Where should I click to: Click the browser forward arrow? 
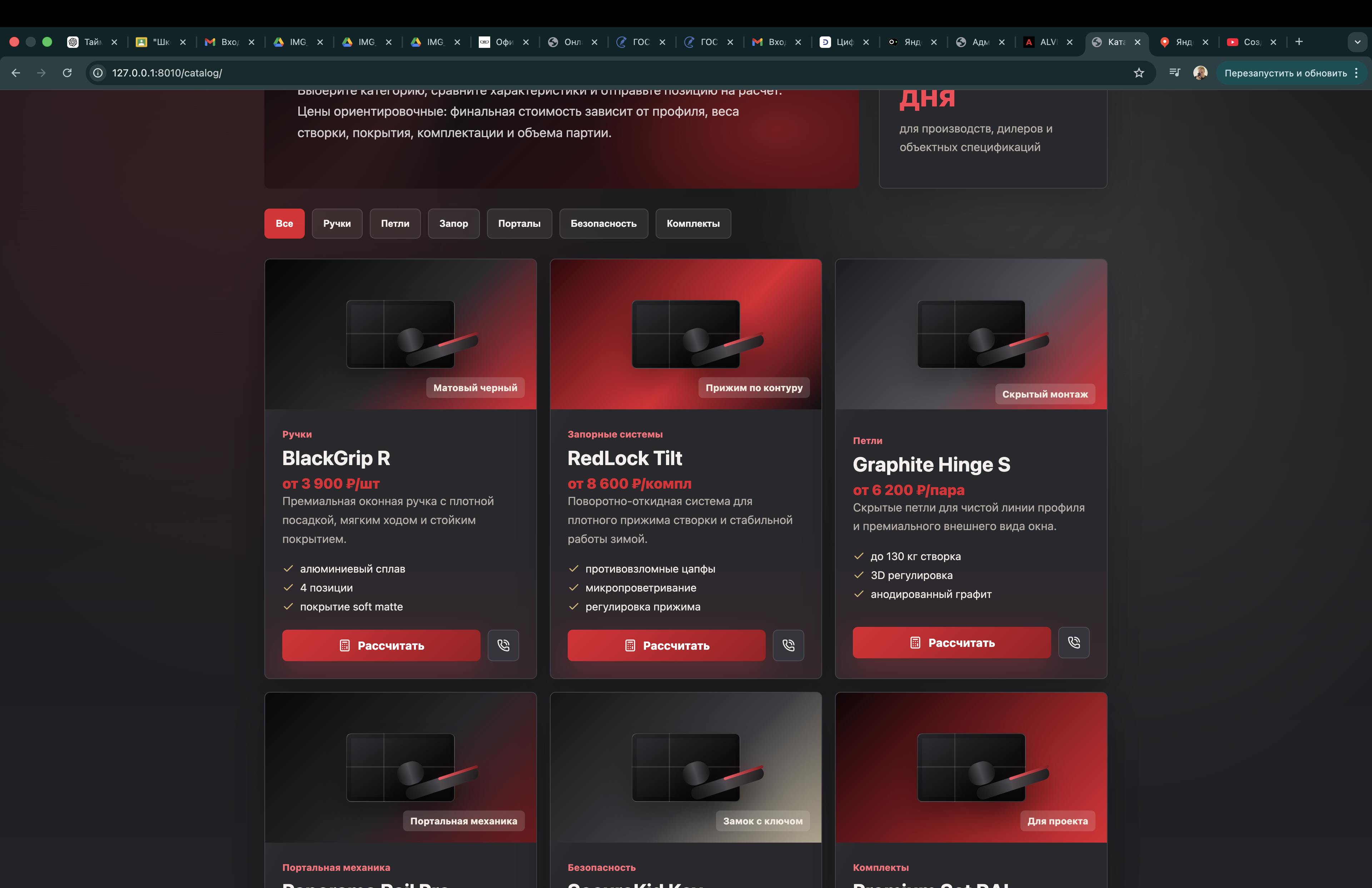(x=41, y=73)
